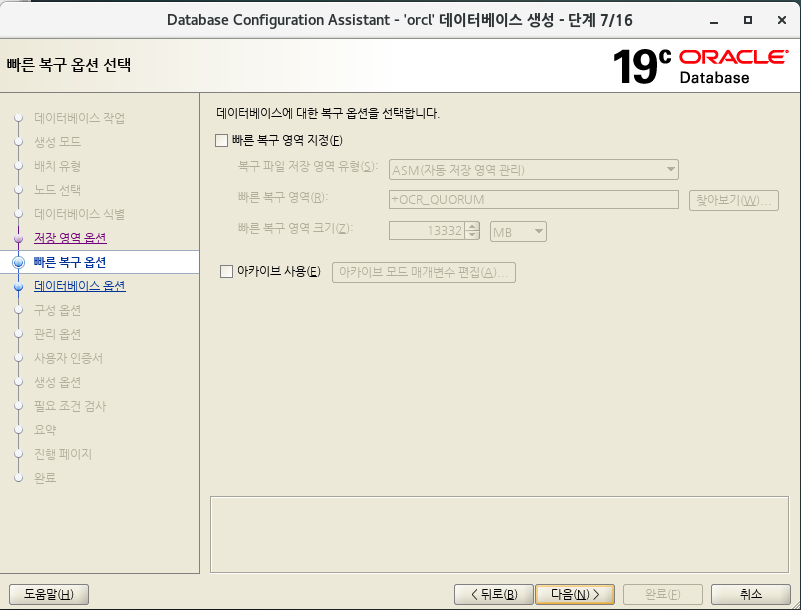The width and height of the screenshot is (801, 610).
Task: Open the MB size unit dropdown
Action: pyautogui.click(x=518, y=231)
